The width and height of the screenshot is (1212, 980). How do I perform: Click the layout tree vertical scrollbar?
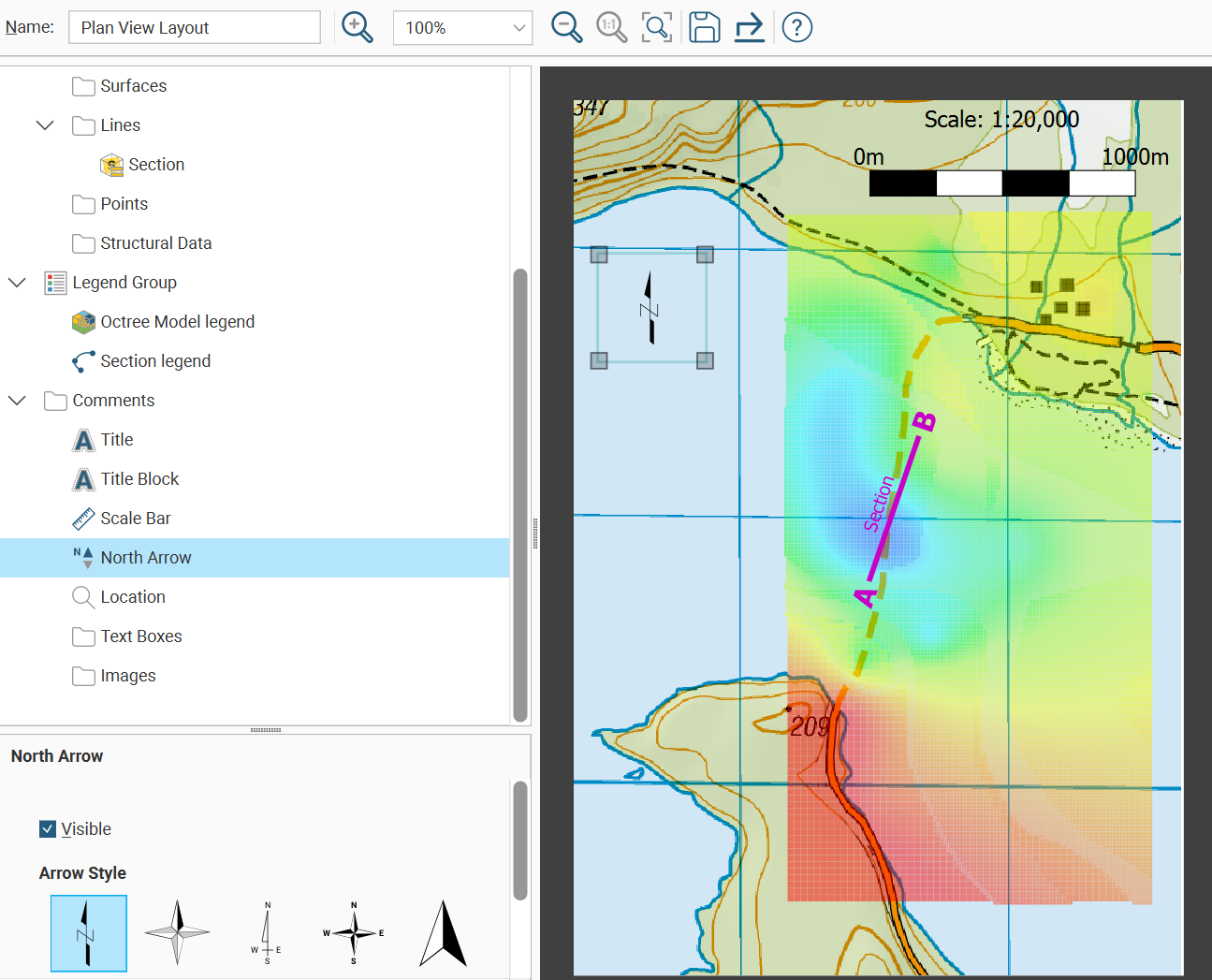pyautogui.click(x=520, y=494)
